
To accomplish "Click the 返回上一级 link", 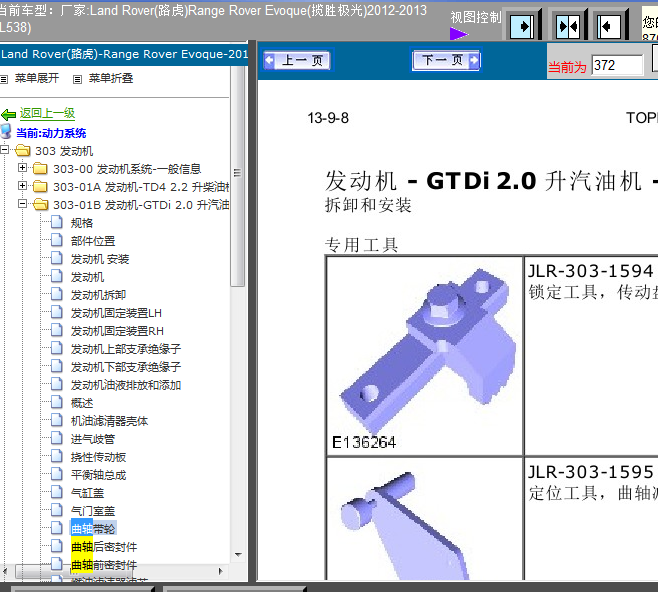I will pyautogui.click(x=47, y=113).
